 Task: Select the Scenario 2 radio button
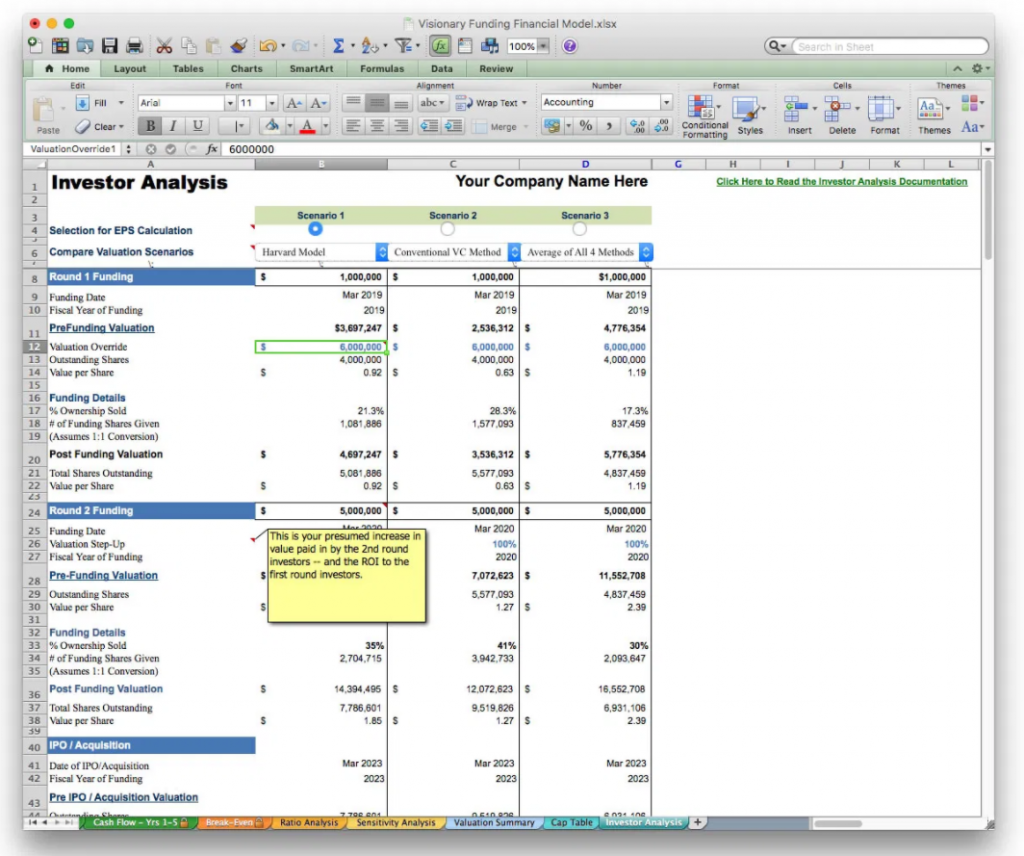448,229
